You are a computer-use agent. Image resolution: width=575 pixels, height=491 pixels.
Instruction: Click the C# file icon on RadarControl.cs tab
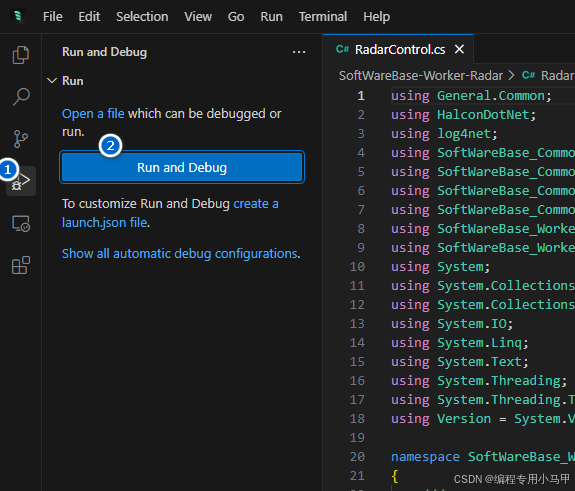coord(342,49)
